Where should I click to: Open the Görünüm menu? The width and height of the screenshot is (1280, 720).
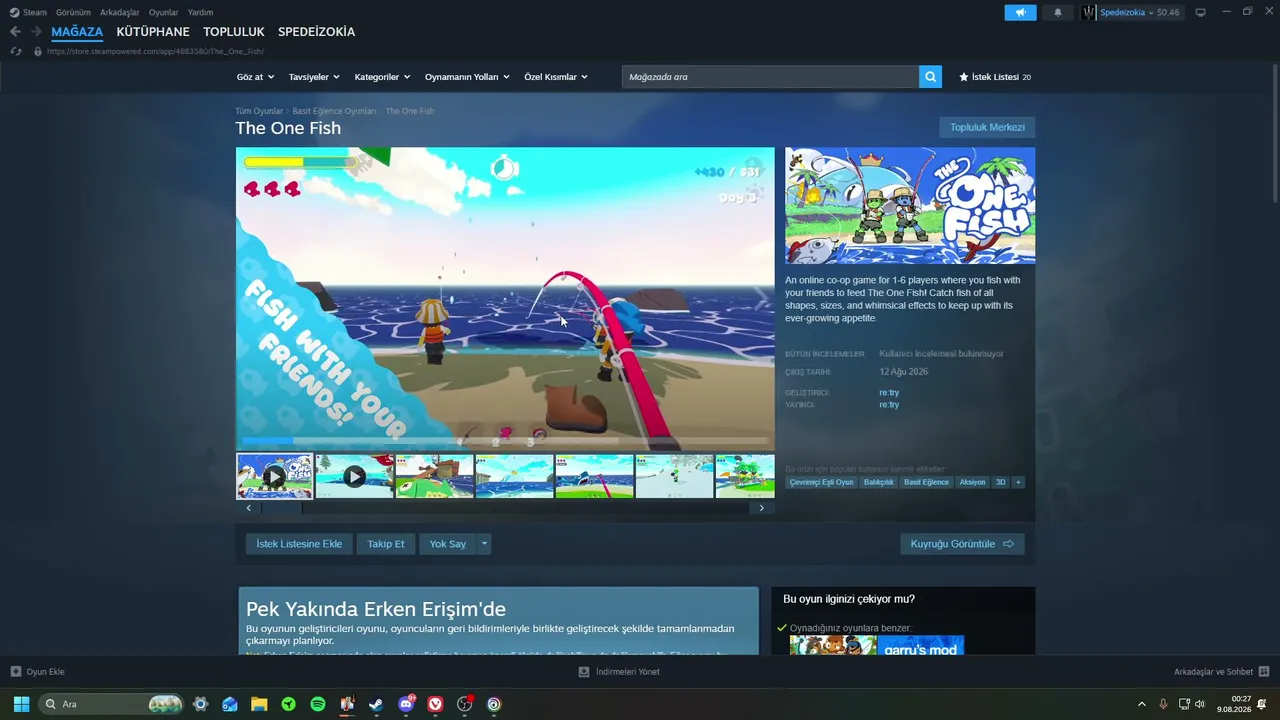[x=73, y=12]
